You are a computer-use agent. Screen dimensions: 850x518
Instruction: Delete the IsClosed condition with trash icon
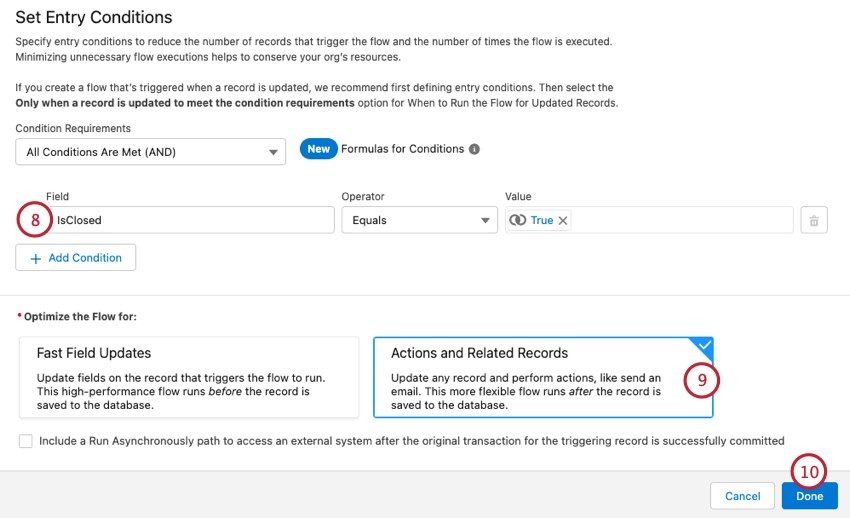[813, 220]
